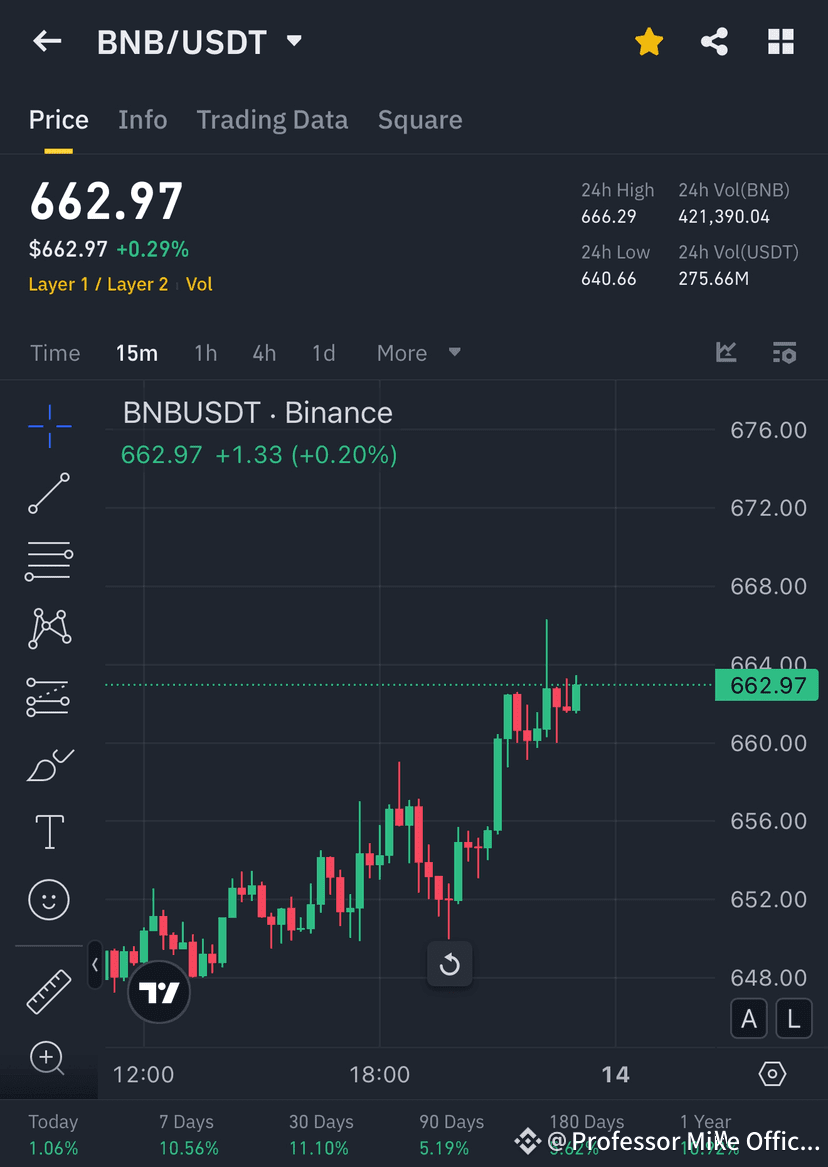Screen dimensions: 828x1167
Task: Select the trend line drawing tool
Action: click(x=48, y=493)
